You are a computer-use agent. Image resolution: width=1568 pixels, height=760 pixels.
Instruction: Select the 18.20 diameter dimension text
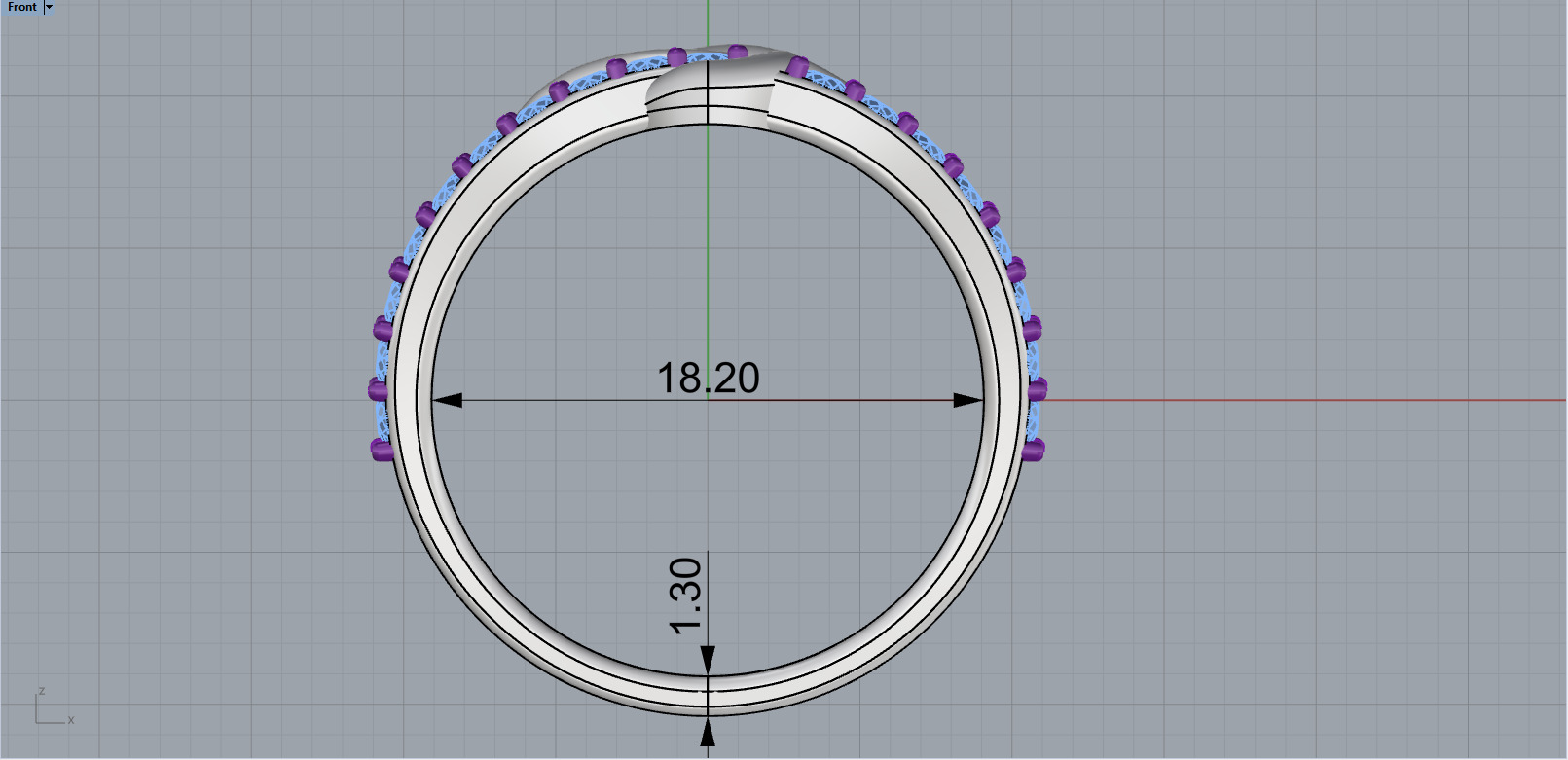[708, 378]
